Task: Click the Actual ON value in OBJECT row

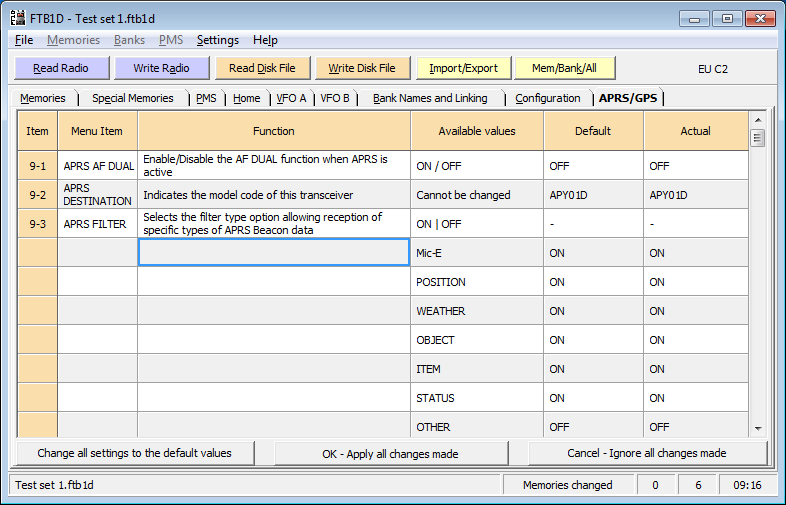Action: point(696,340)
